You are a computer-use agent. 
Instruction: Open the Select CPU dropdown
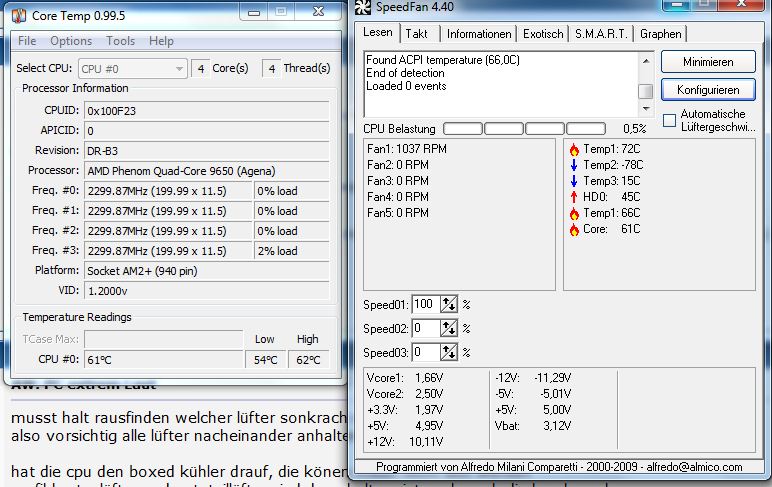[x=132, y=69]
